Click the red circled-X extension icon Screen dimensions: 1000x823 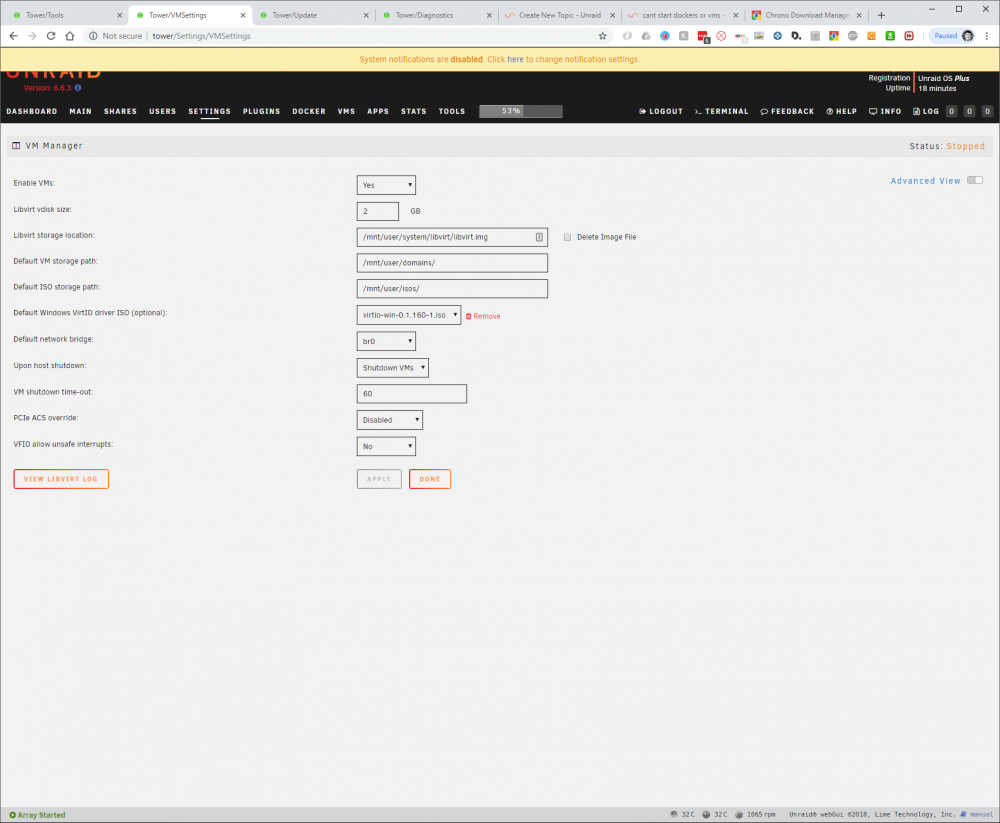721,36
